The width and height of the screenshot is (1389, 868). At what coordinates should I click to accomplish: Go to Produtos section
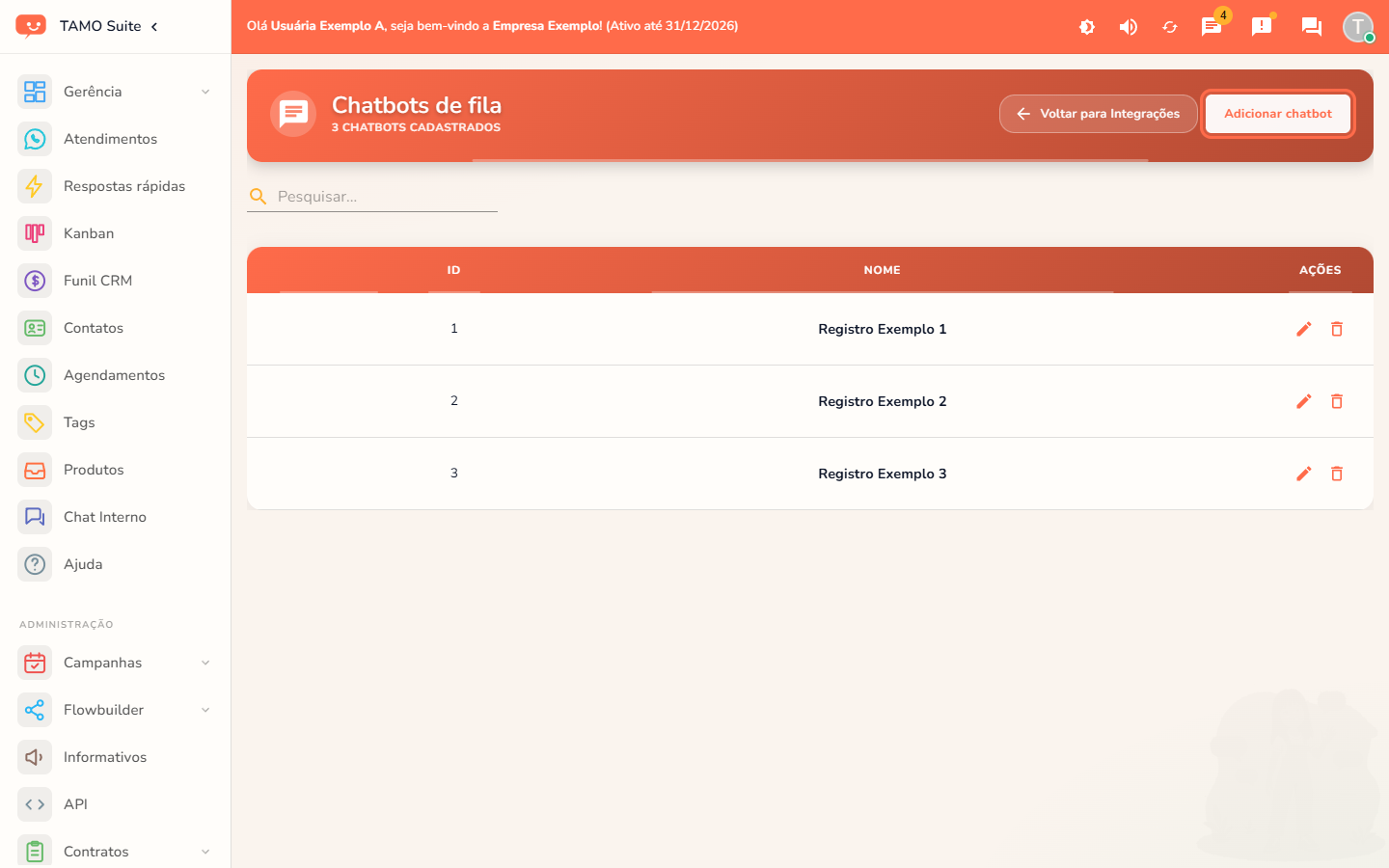pos(116,470)
